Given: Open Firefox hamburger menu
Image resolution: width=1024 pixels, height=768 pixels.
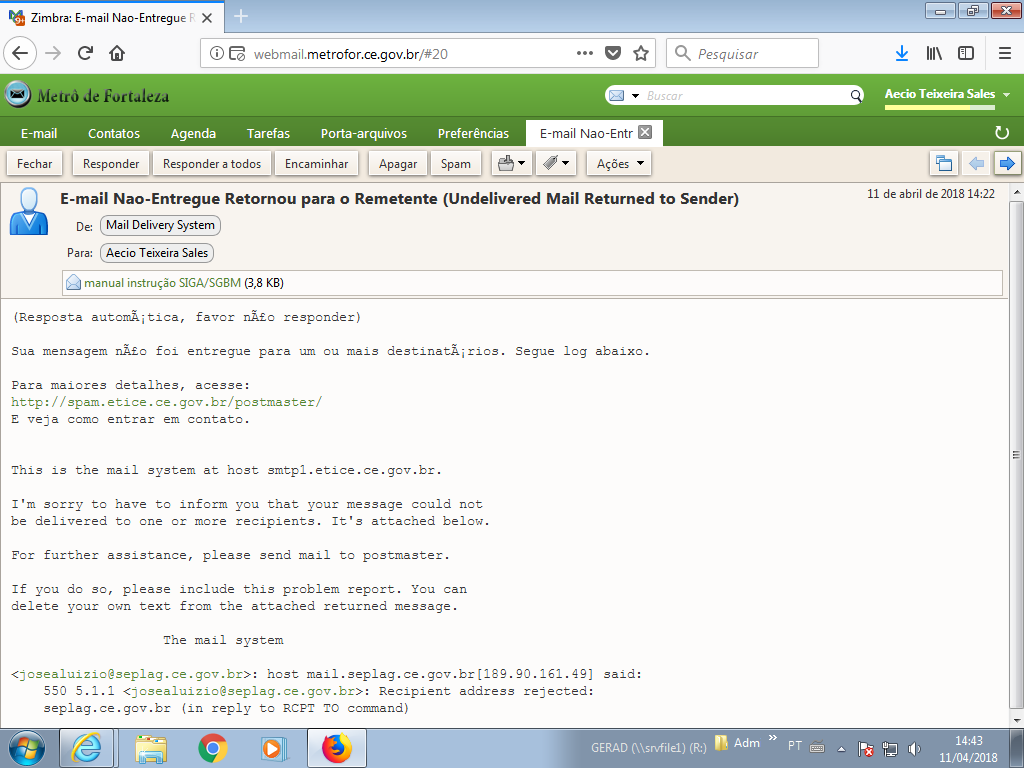Looking at the screenshot, I should (1005, 54).
